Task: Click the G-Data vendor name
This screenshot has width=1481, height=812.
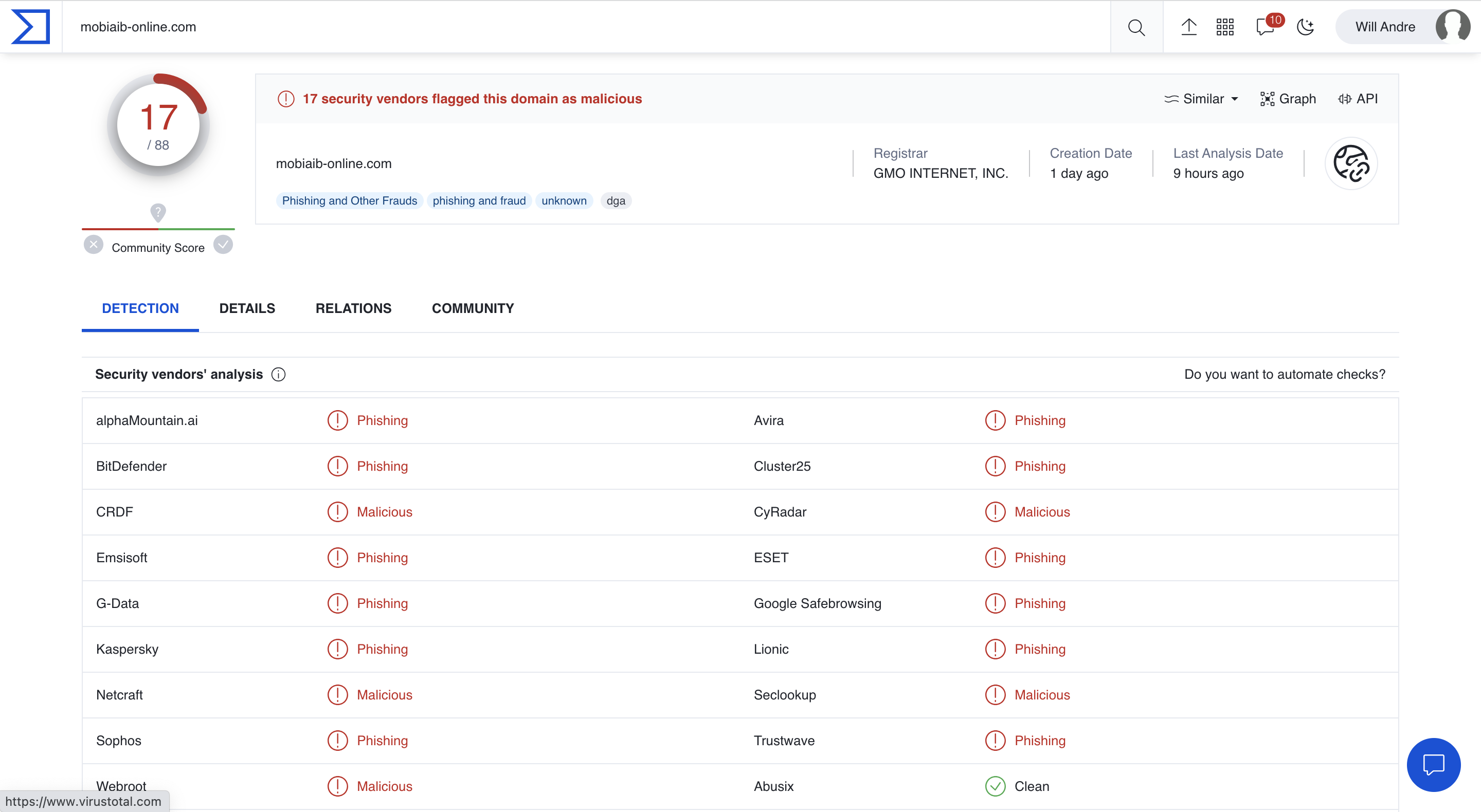Action: 117,603
